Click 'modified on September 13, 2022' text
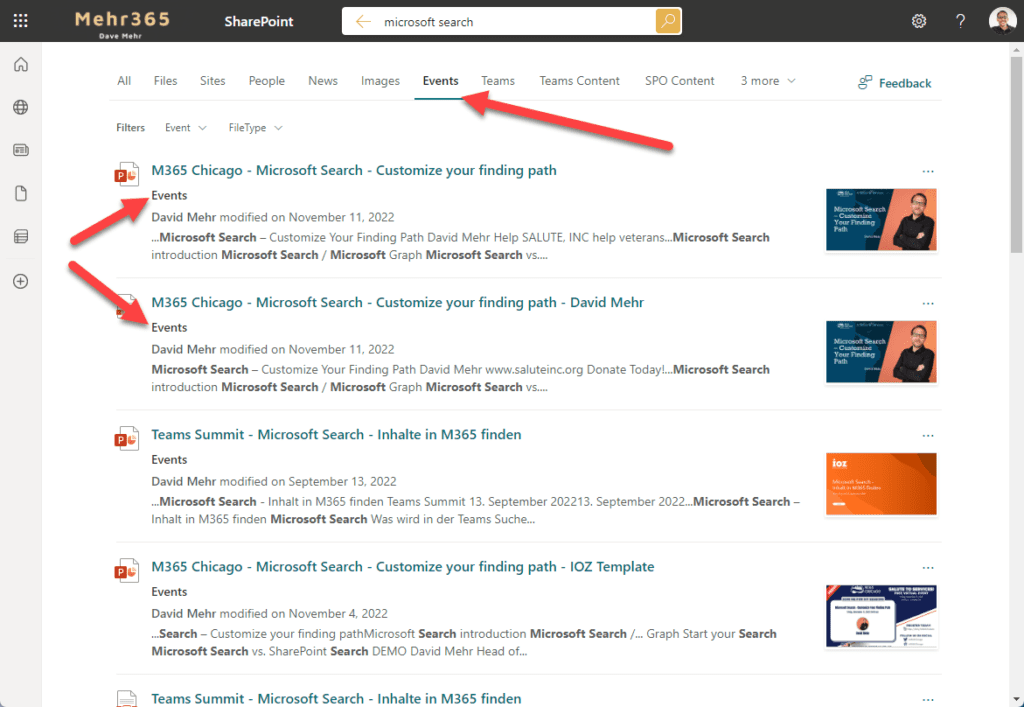The height and width of the screenshot is (707, 1024). click(308, 481)
